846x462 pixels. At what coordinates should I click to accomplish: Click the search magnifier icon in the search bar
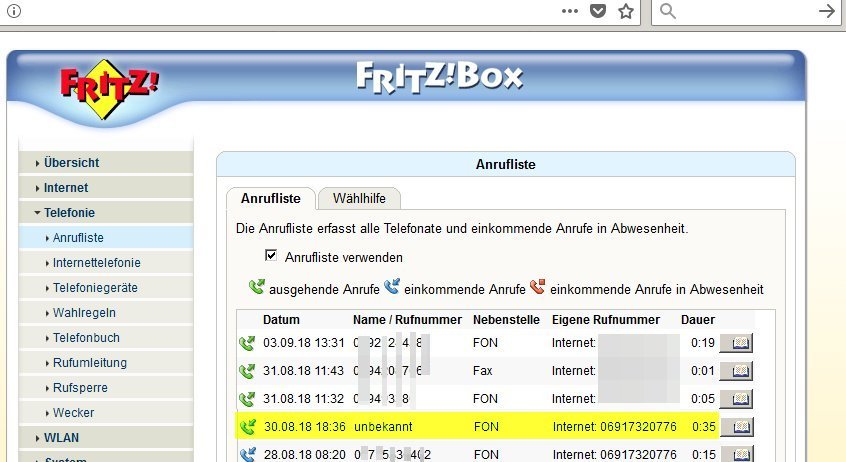[667, 11]
